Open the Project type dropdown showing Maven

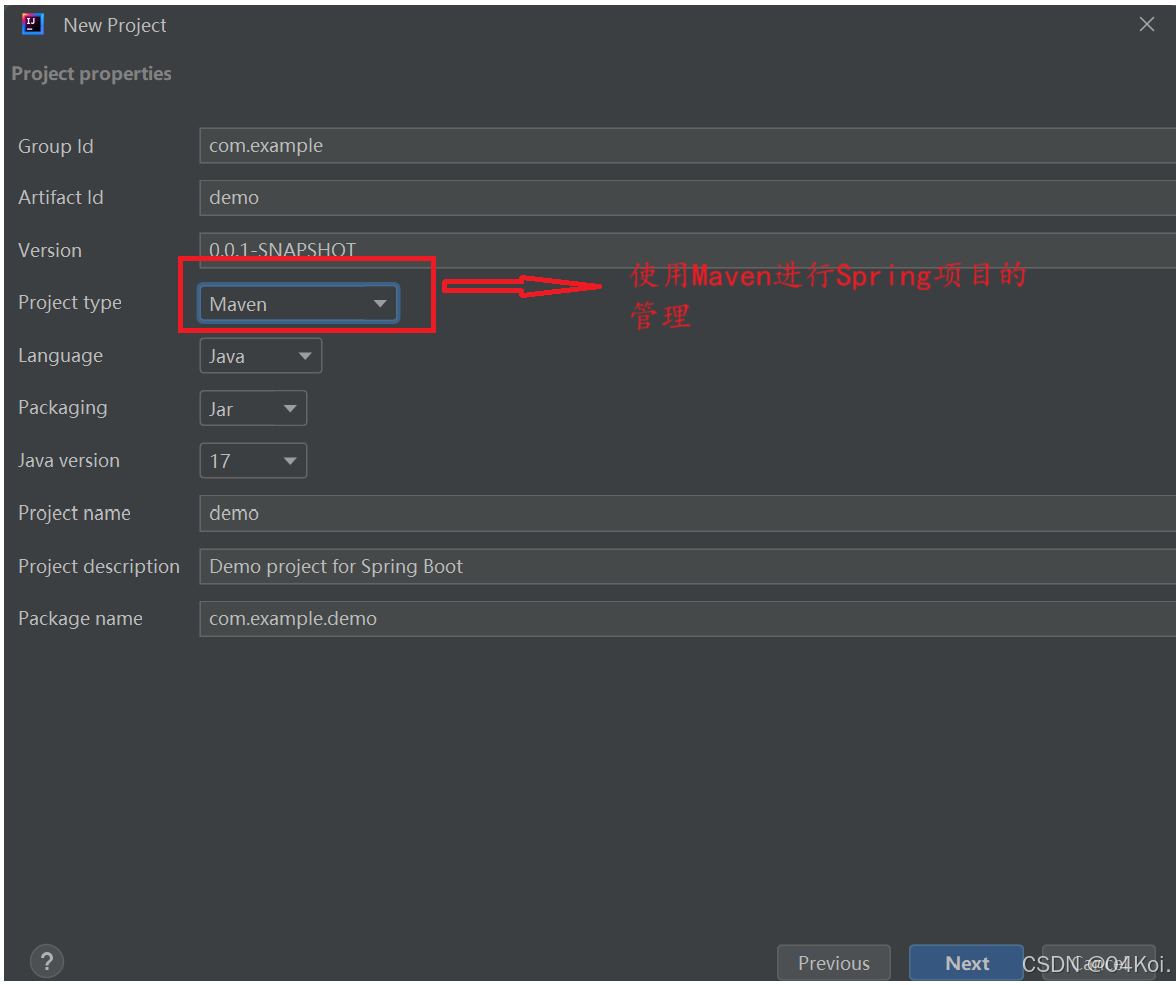290,302
